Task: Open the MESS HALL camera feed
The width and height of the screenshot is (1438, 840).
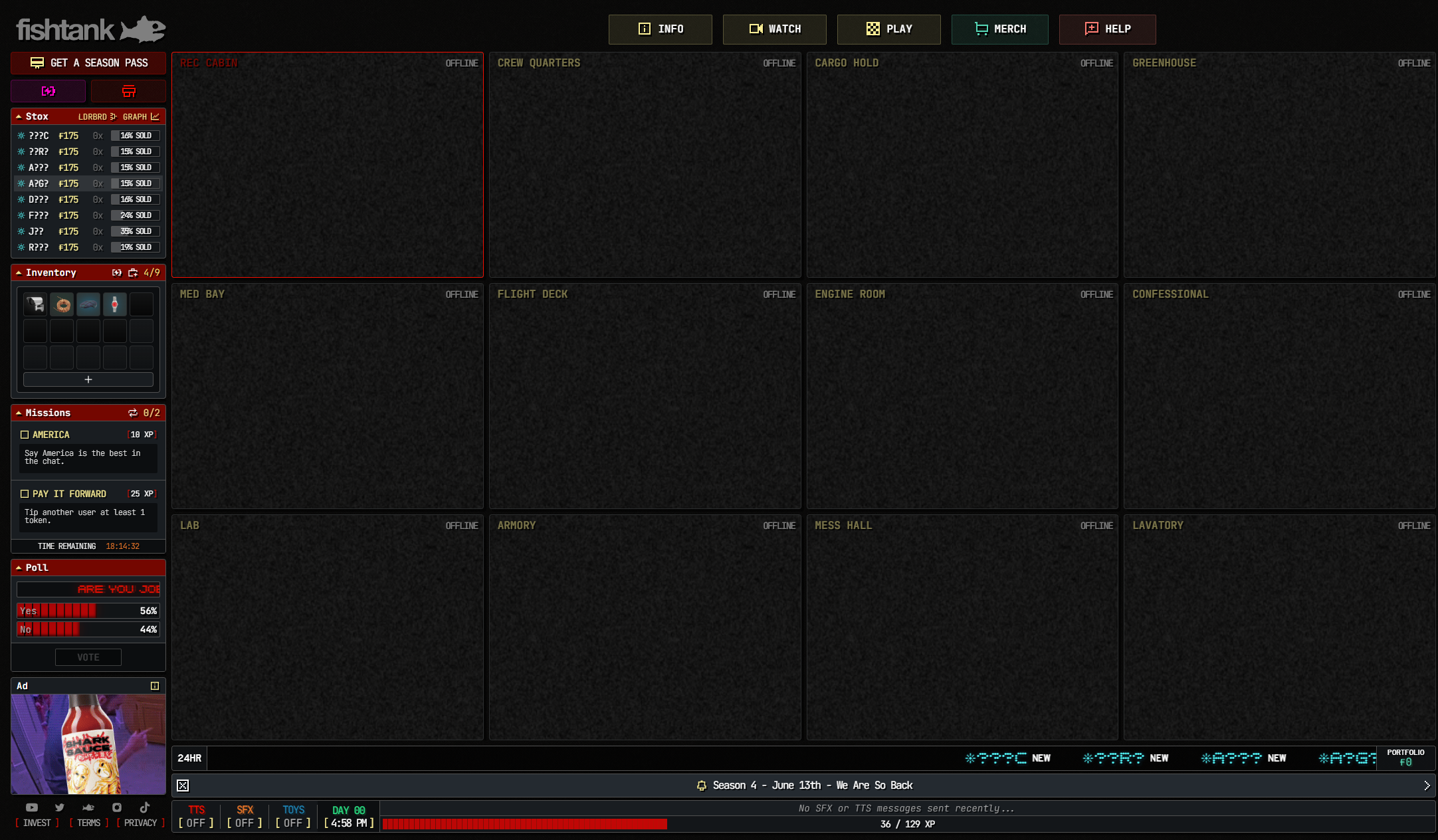Action: pos(962,627)
